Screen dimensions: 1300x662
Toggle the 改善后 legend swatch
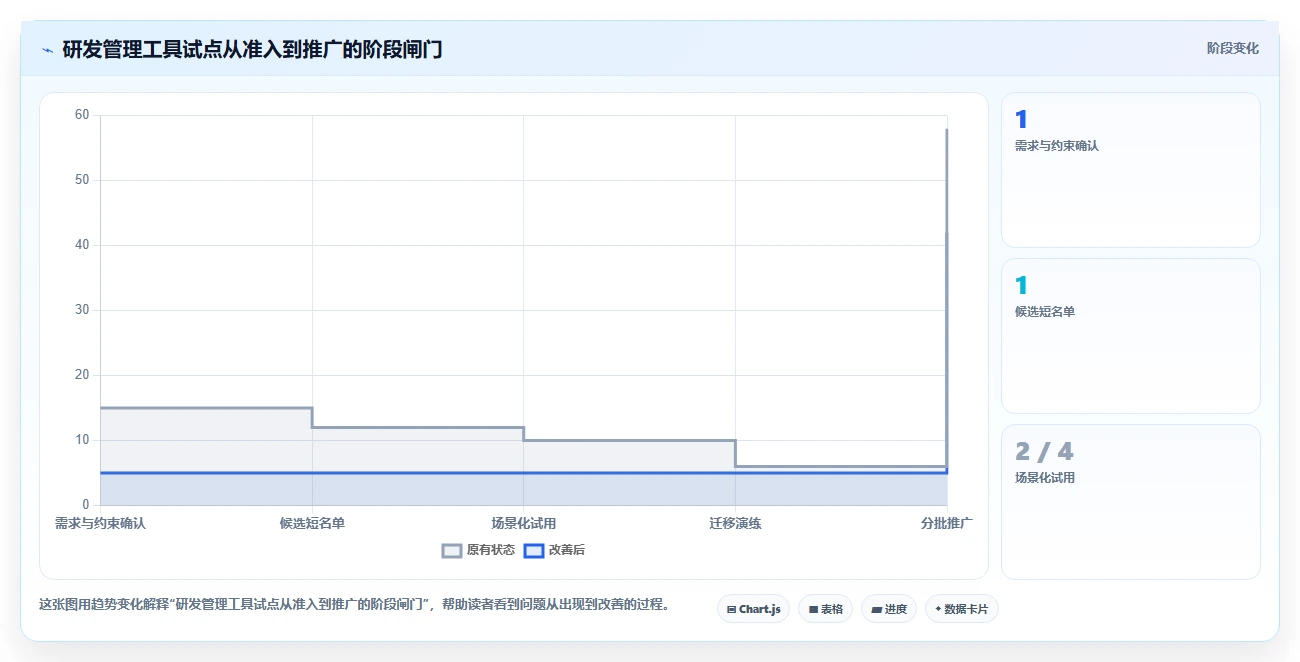tap(534, 550)
